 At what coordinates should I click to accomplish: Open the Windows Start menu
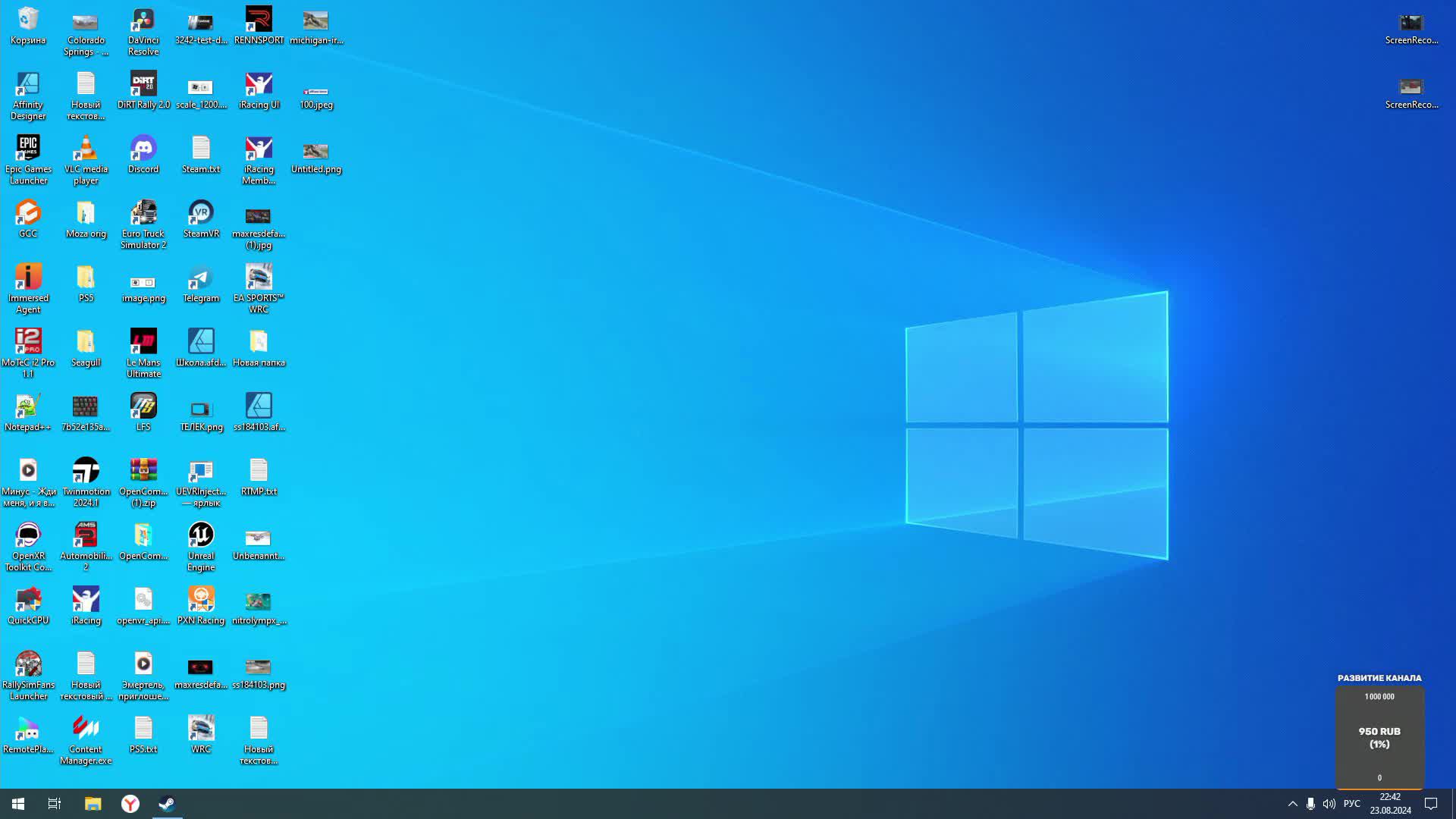18,804
